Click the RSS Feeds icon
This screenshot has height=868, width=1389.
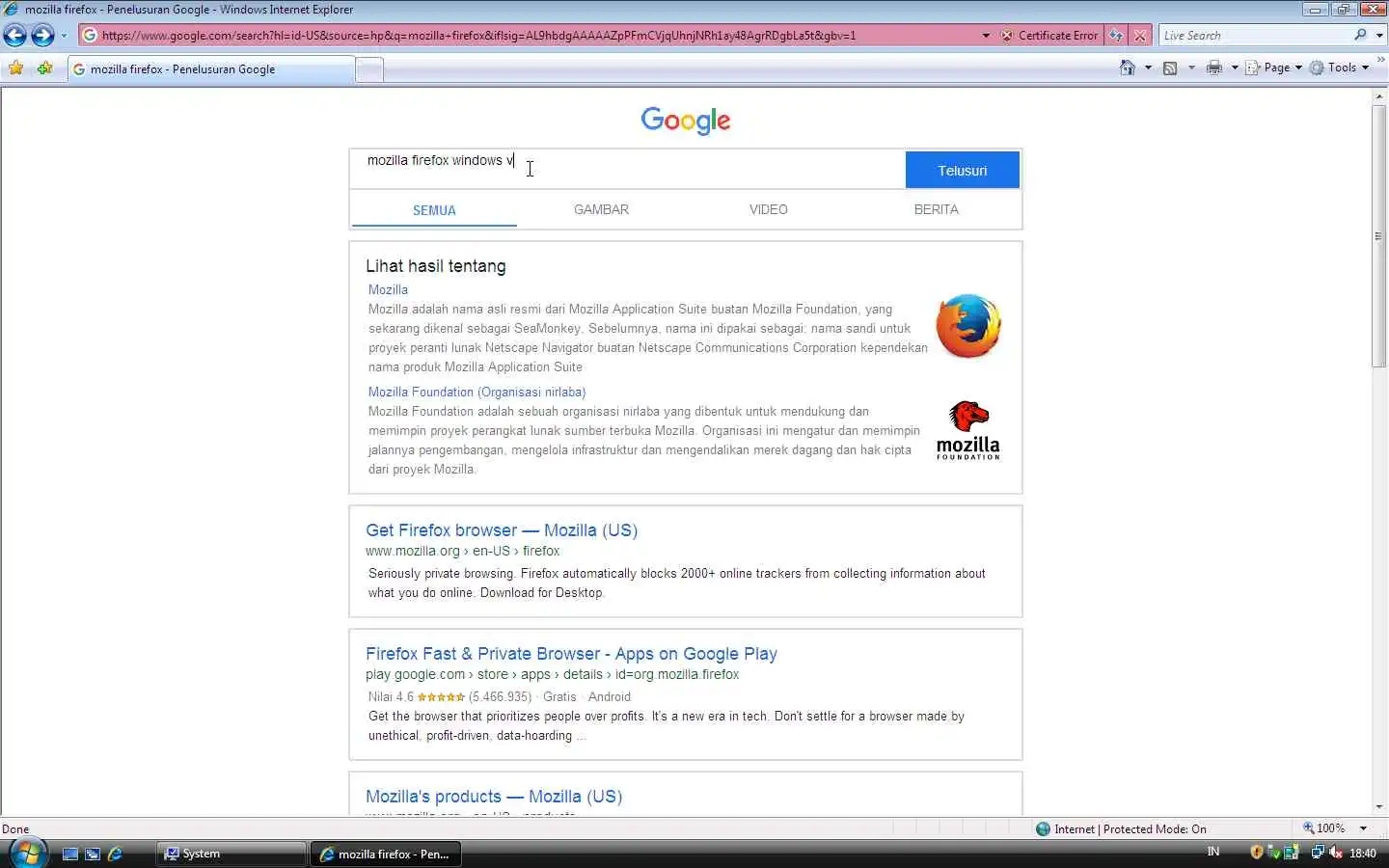1169,68
